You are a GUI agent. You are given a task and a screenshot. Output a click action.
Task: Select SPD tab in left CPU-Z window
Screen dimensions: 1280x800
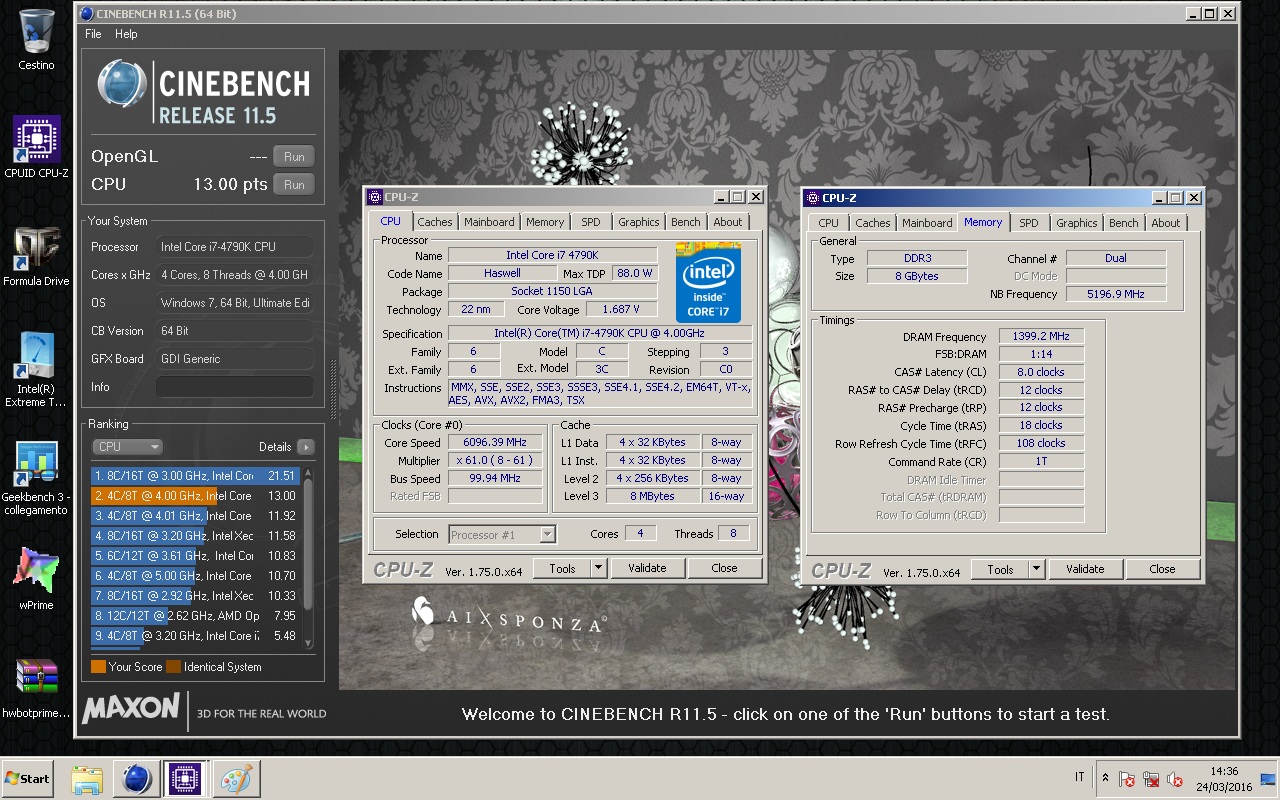(x=591, y=222)
